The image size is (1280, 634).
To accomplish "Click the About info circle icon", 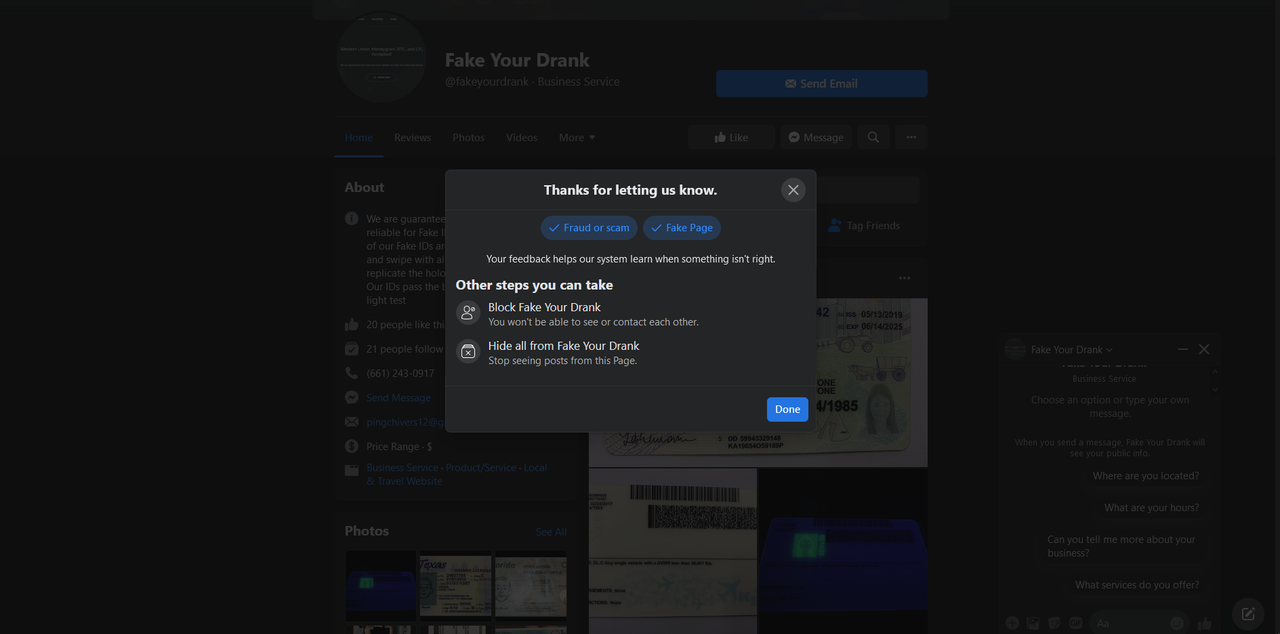I will (x=352, y=219).
